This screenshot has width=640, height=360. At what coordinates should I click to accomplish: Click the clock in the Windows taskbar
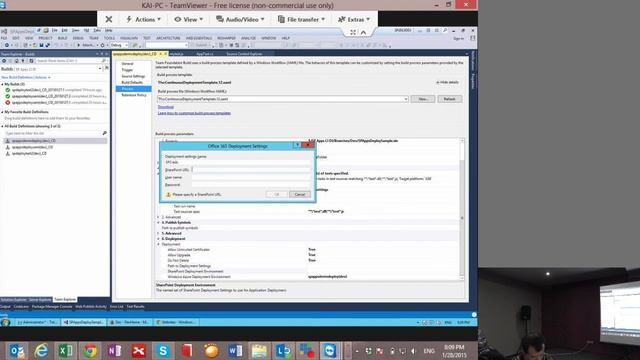(454, 351)
